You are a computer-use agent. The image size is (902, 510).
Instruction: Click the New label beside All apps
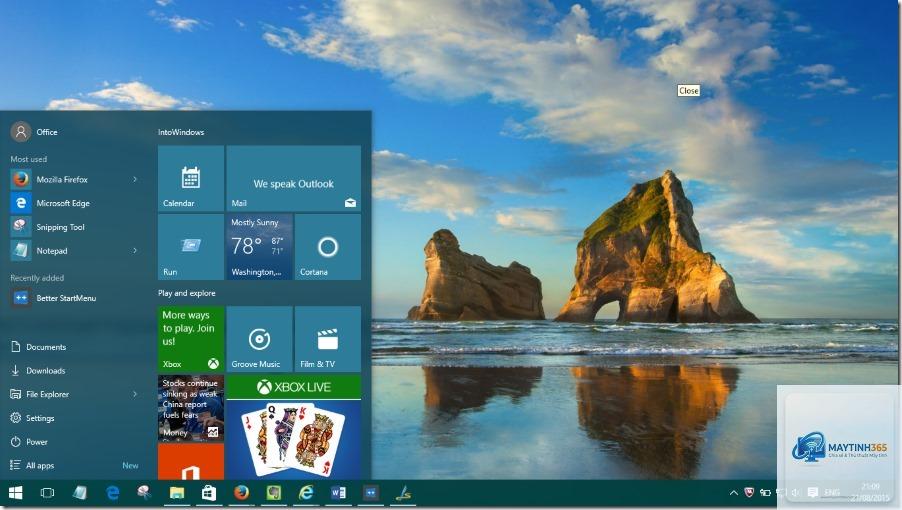[x=131, y=465]
